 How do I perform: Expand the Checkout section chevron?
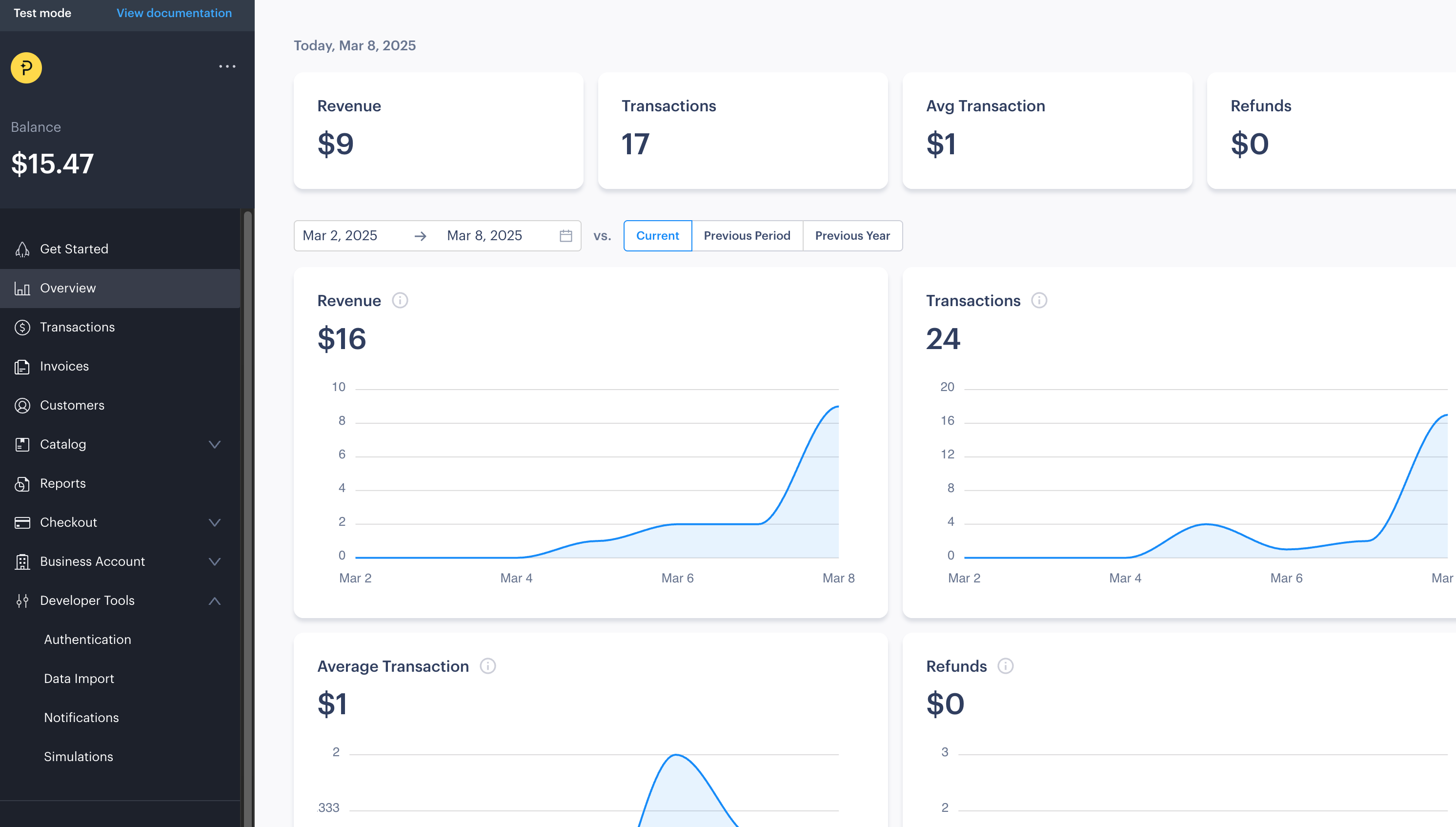coord(215,522)
